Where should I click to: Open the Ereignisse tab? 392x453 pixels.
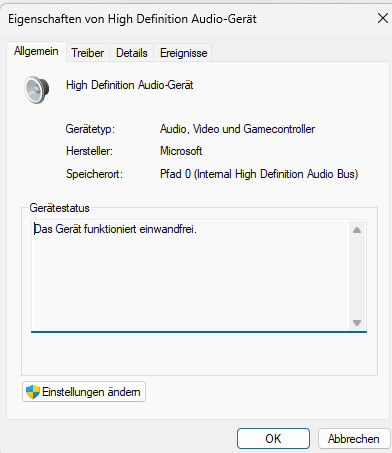coord(183,53)
